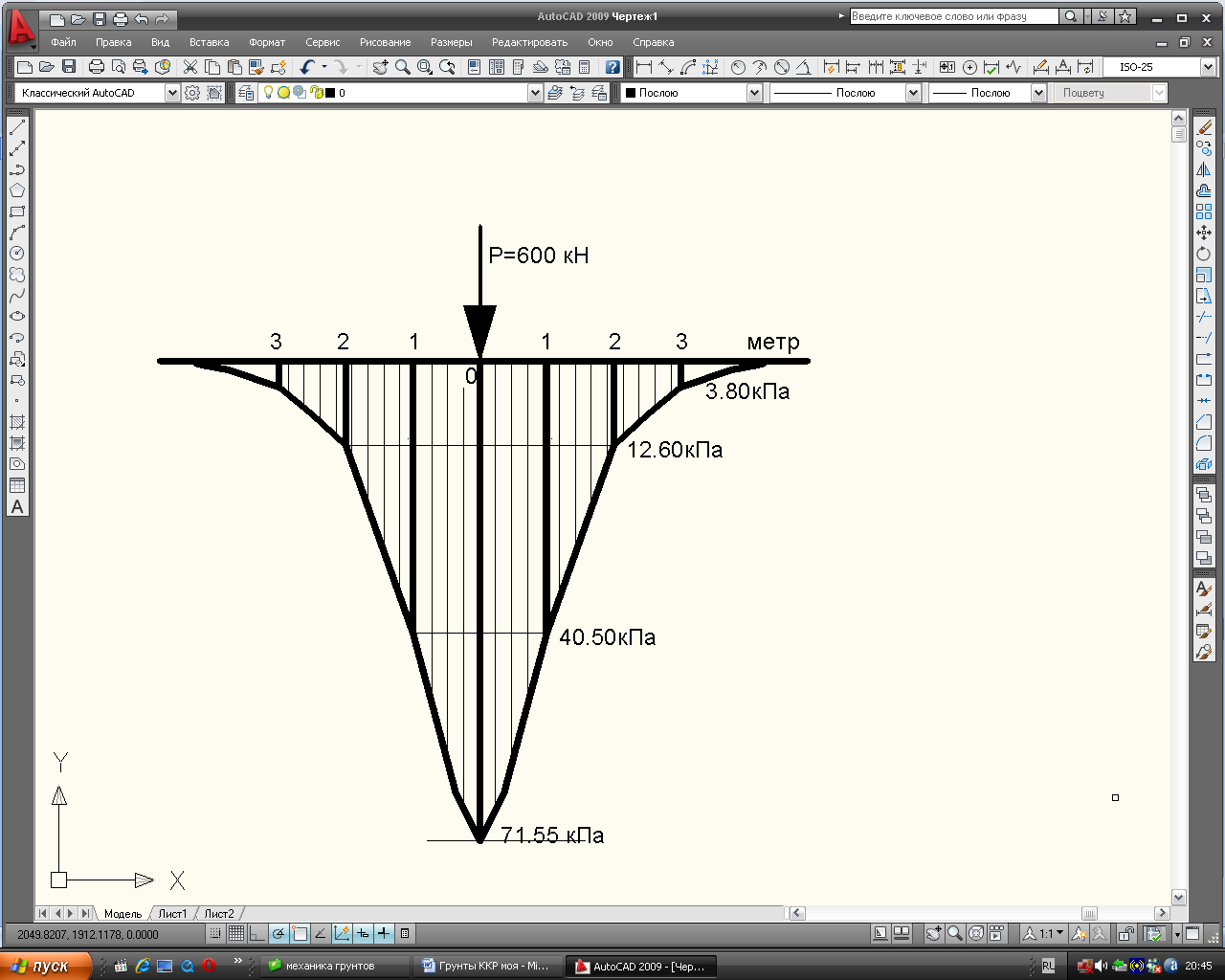Expand the layer list dropdown
The width and height of the screenshot is (1225, 980).
click(x=535, y=93)
